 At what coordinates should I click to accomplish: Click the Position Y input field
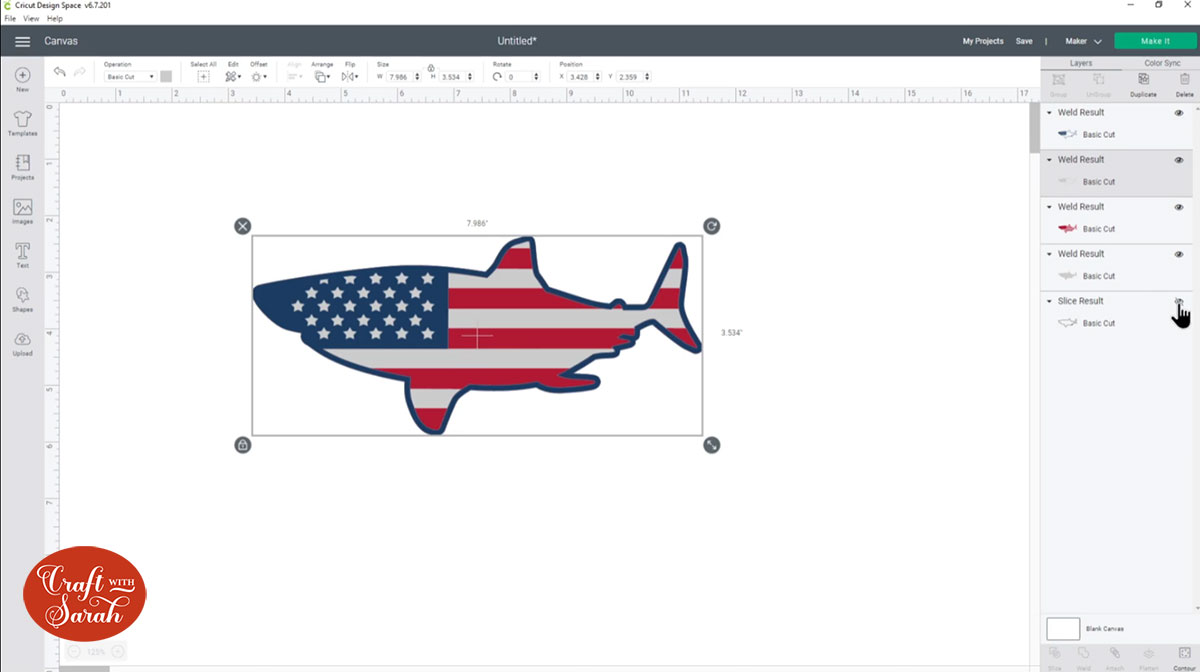tap(634, 77)
